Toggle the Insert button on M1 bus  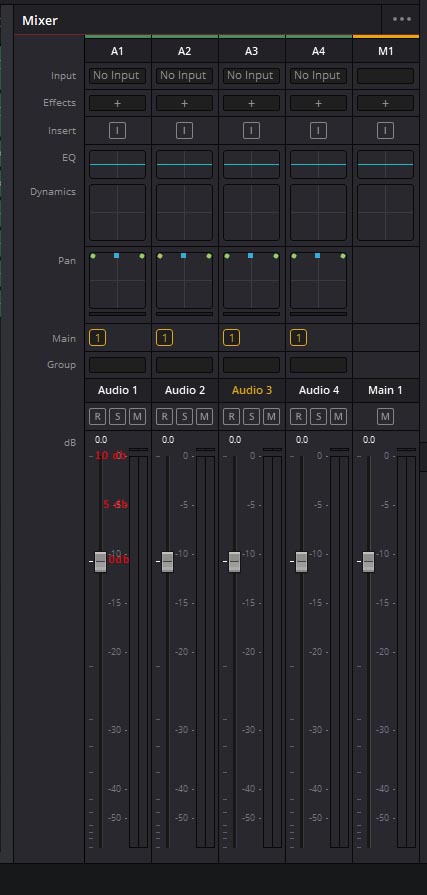(385, 131)
